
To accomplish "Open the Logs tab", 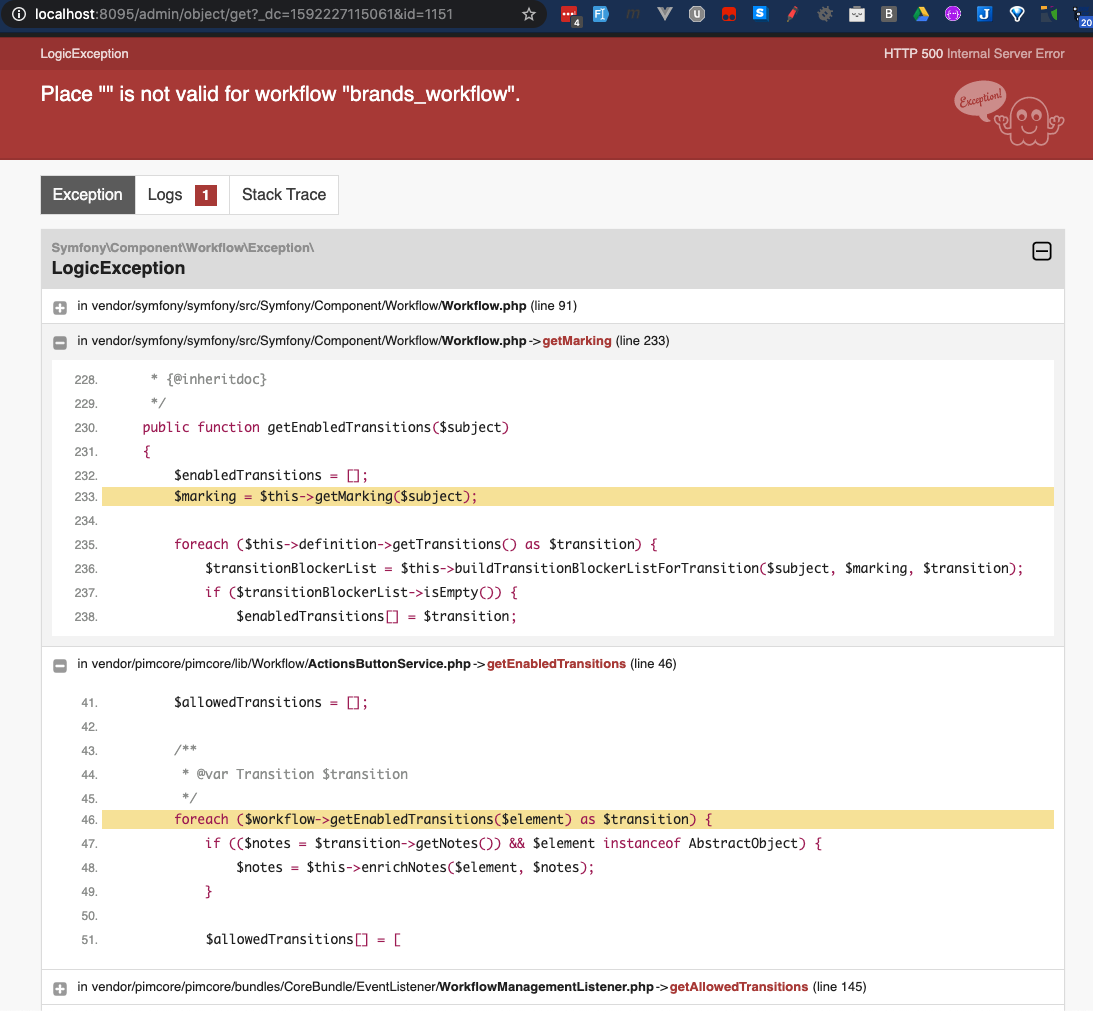I will click(182, 195).
